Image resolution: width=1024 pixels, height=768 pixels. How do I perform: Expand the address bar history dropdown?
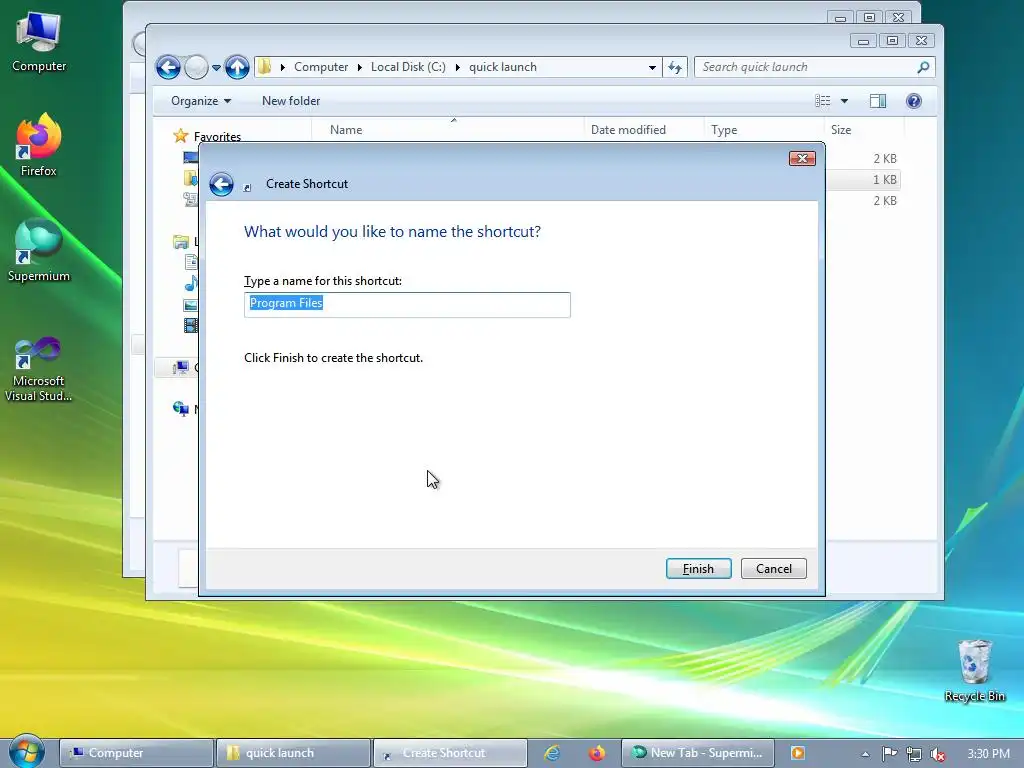coord(652,67)
